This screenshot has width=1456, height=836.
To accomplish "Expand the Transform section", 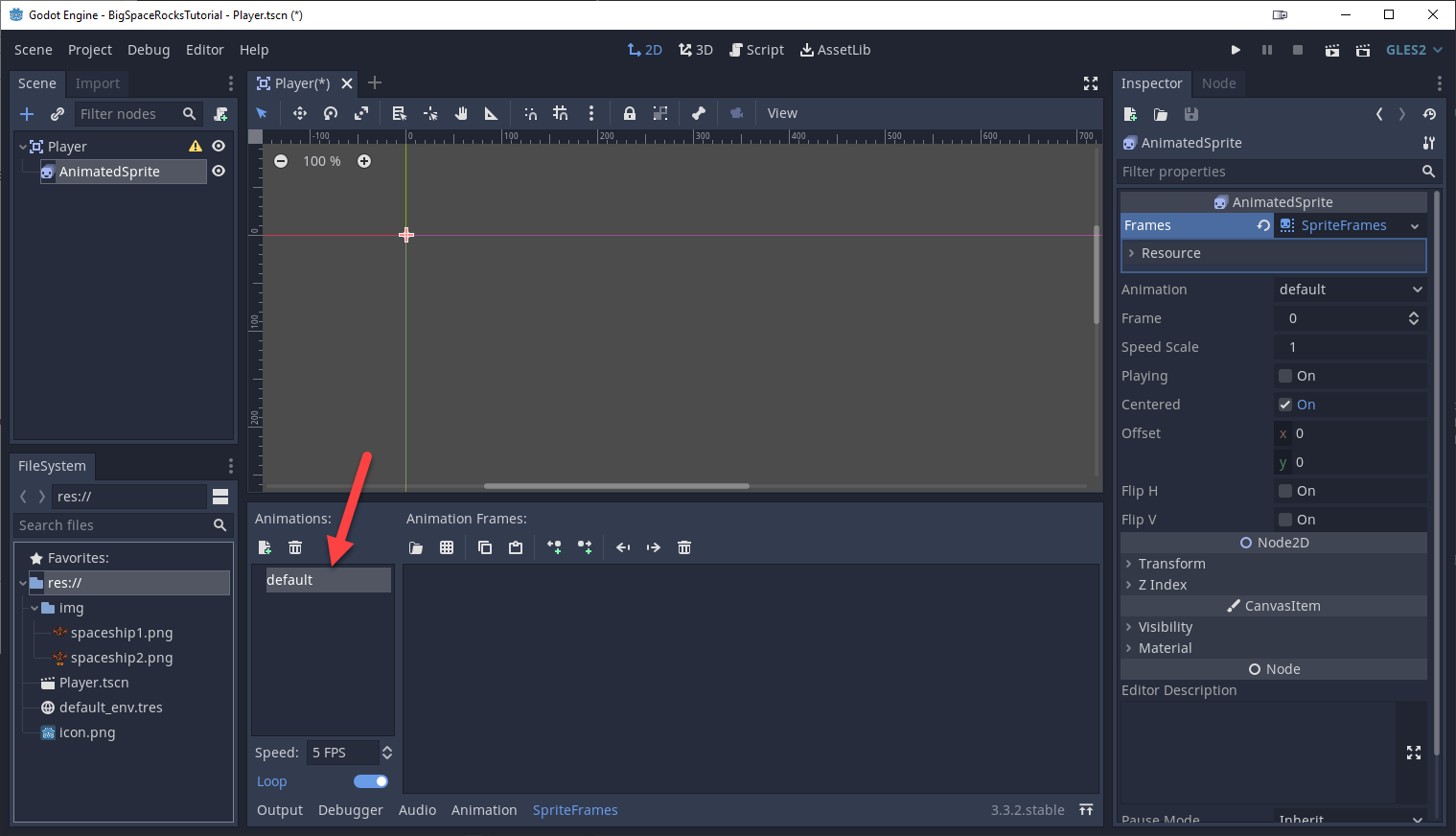I will point(1171,564).
